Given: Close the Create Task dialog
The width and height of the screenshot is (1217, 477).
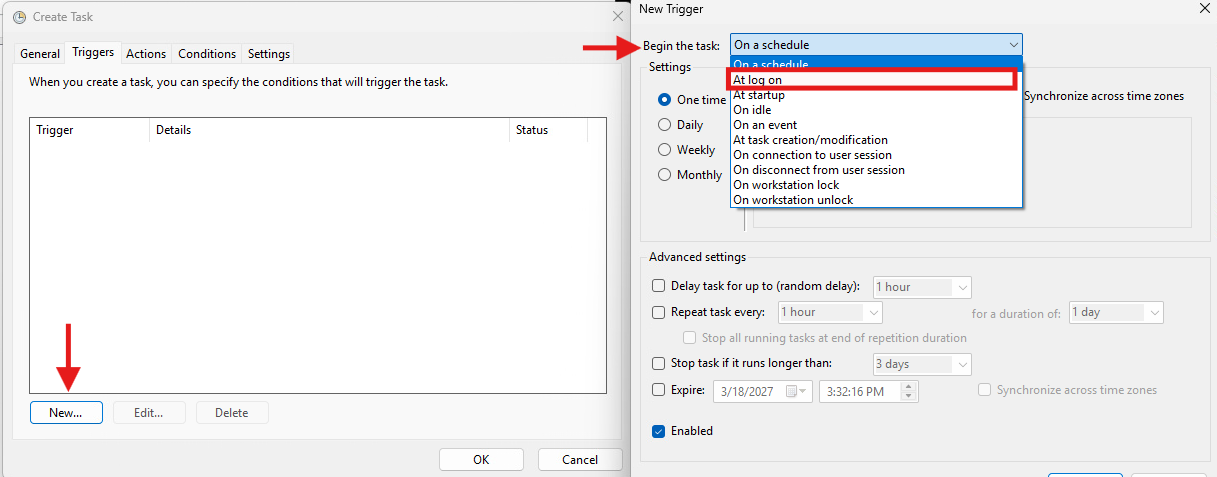Looking at the screenshot, I should tap(617, 17).
